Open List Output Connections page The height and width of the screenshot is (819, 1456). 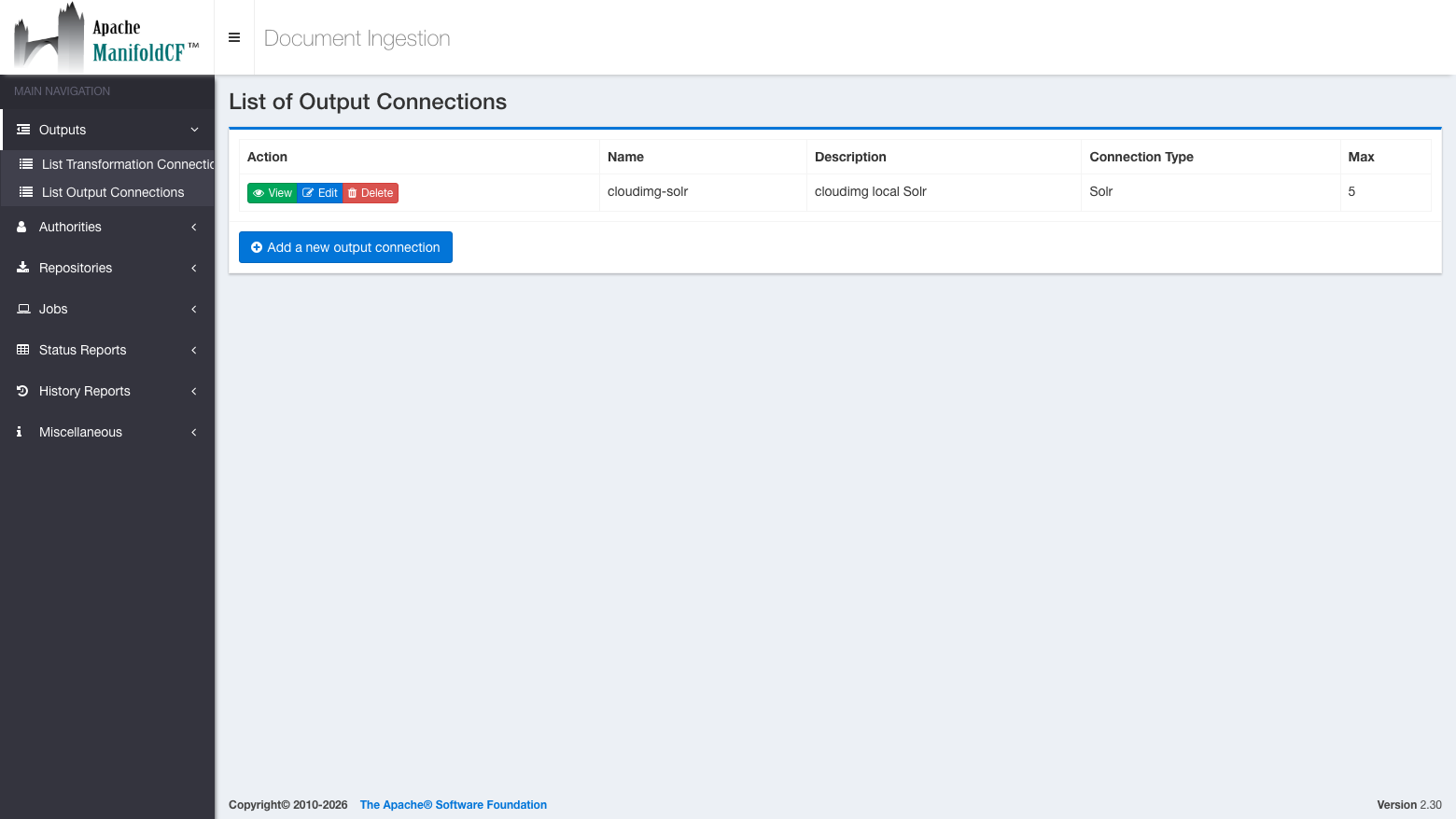(x=107, y=192)
